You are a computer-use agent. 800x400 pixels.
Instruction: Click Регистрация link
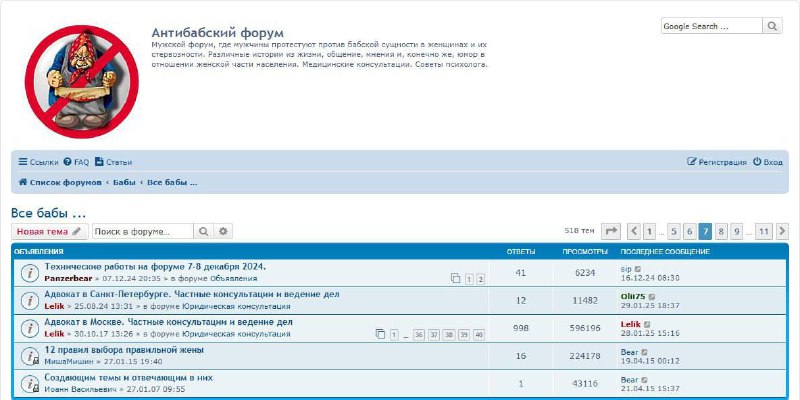coord(717,162)
